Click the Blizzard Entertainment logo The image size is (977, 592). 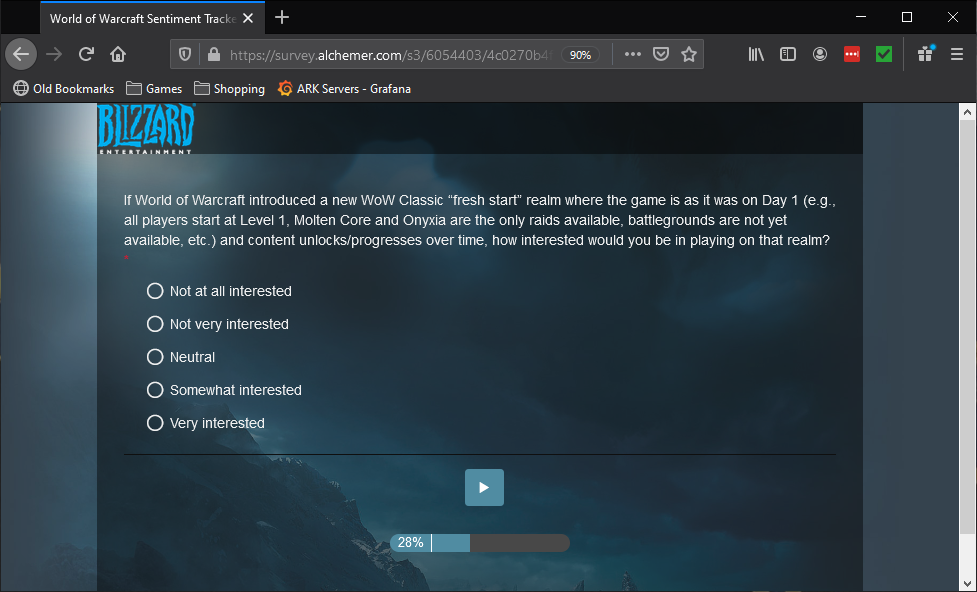pyautogui.click(x=146, y=129)
